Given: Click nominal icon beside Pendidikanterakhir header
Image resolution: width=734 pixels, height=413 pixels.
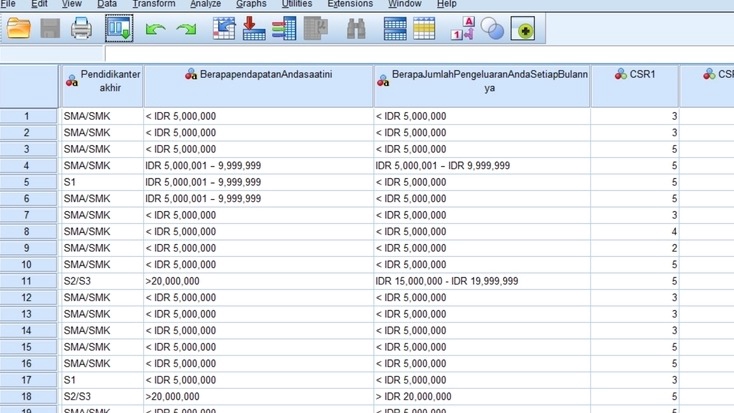Looking at the screenshot, I should (x=72, y=81).
